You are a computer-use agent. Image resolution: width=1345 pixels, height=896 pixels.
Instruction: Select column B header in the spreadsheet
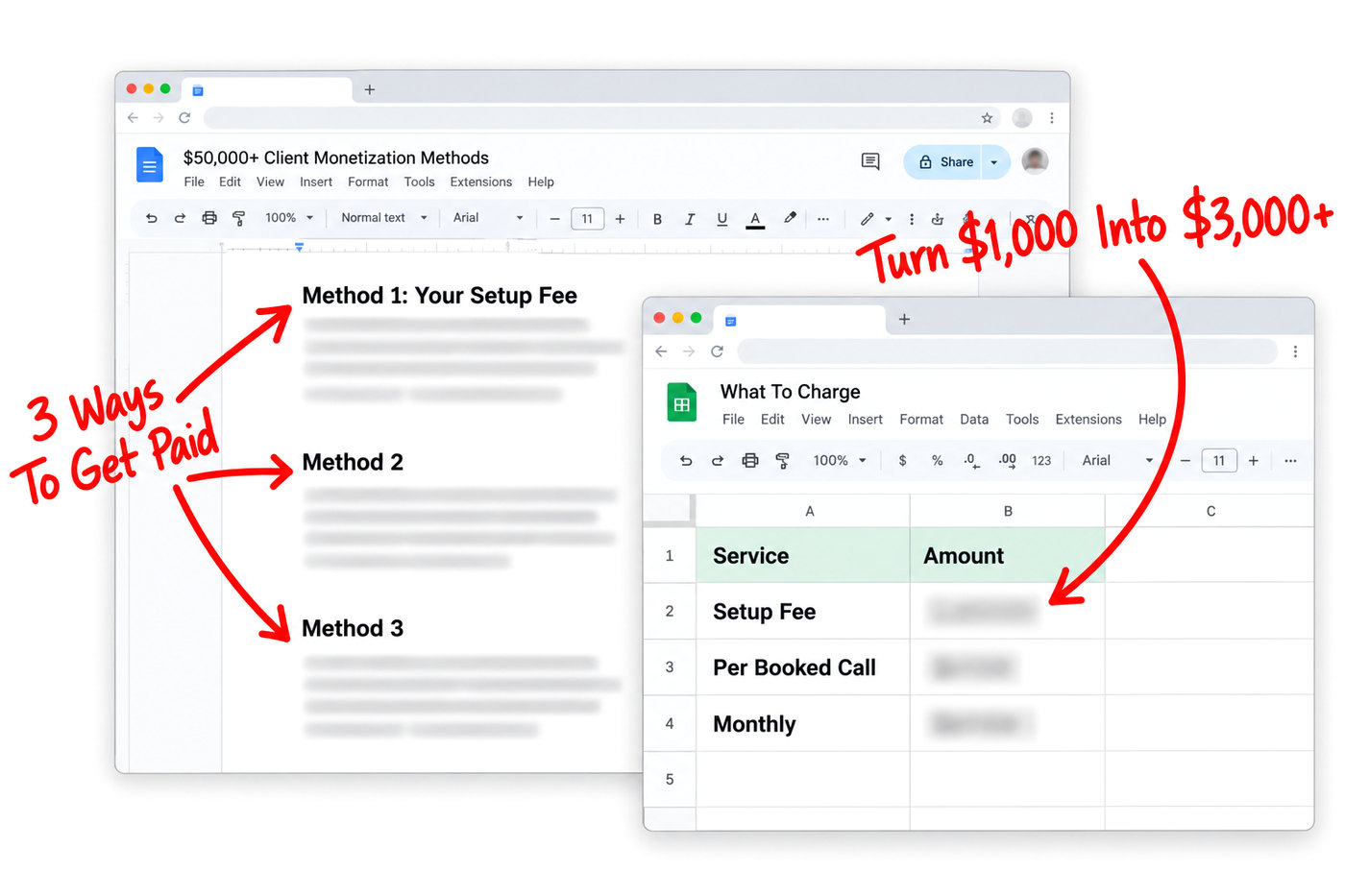[1007, 511]
